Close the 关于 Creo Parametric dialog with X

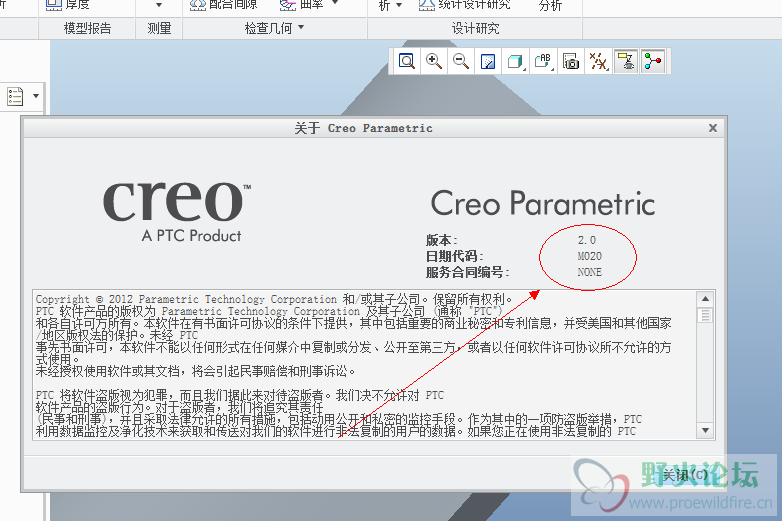[x=713, y=128]
